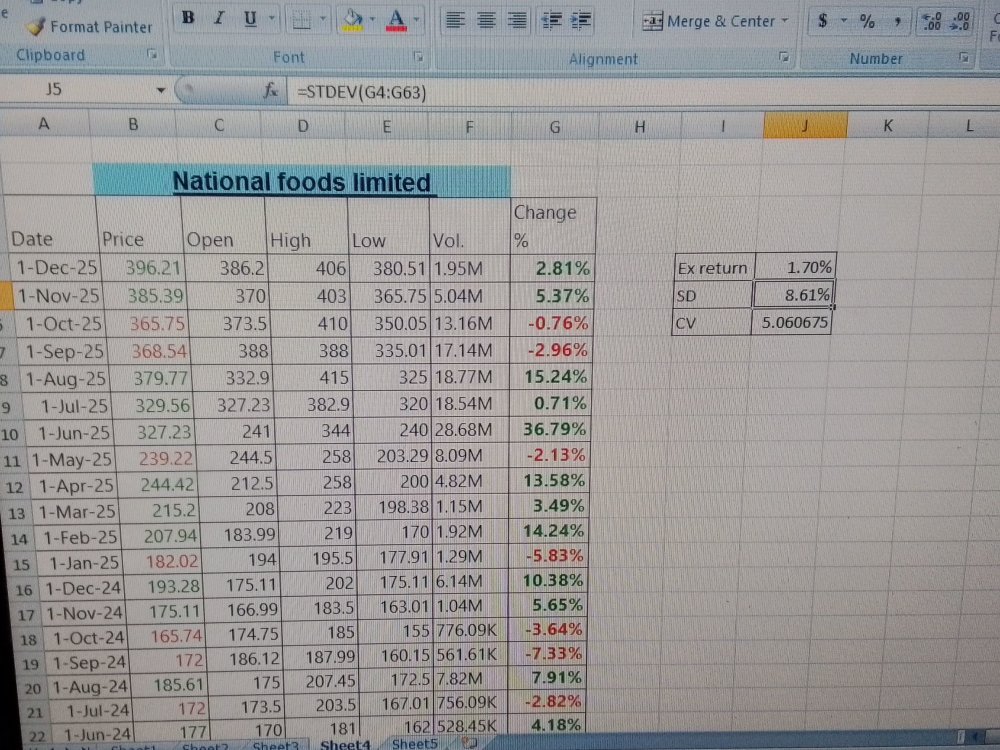Apply the yellow Fill Color bucket
This screenshot has width=1000, height=750.
click(352, 20)
